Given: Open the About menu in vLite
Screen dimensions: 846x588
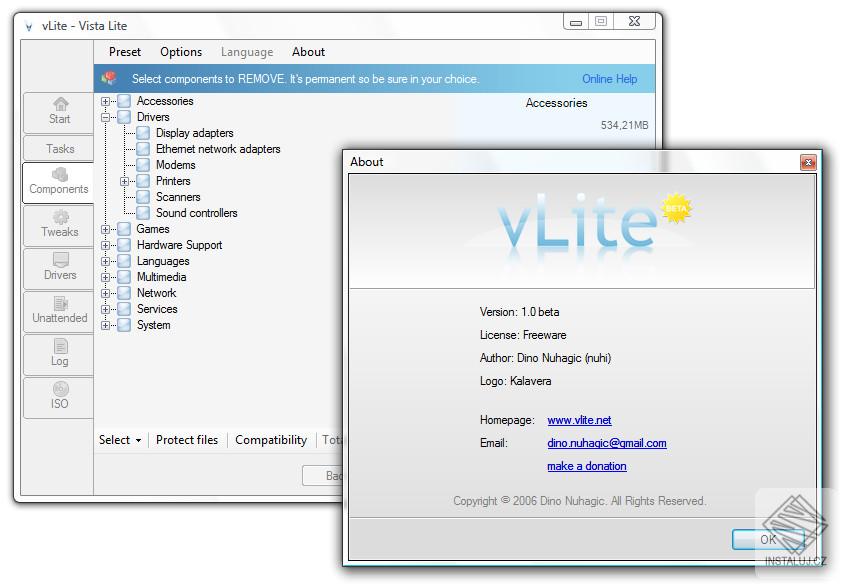Looking at the screenshot, I should pos(308,52).
